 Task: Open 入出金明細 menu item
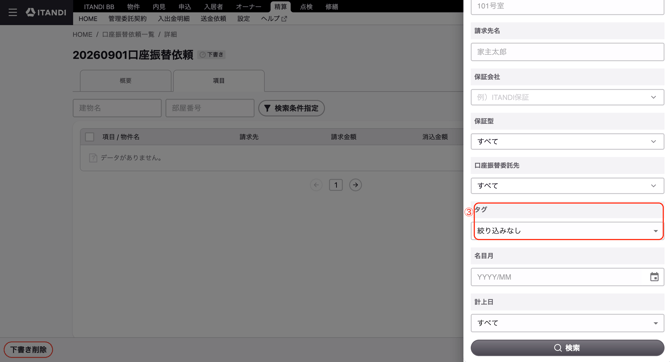pos(173,19)
